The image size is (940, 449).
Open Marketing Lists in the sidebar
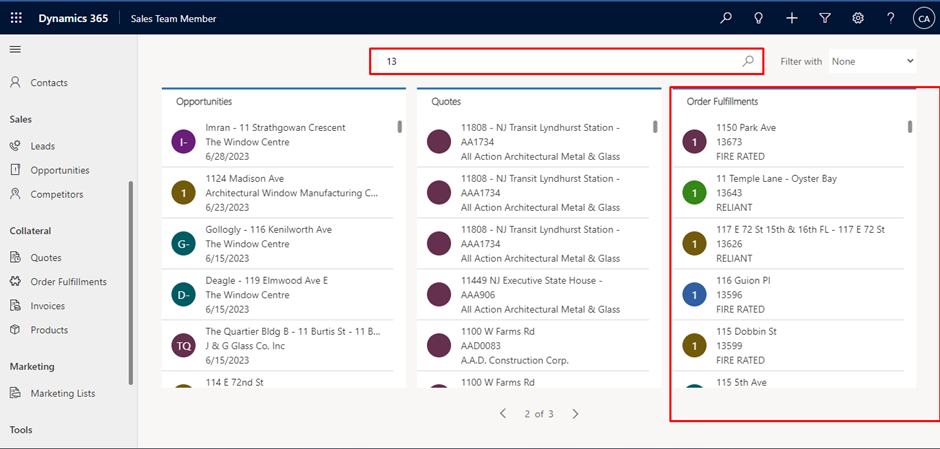coord(63,393)
